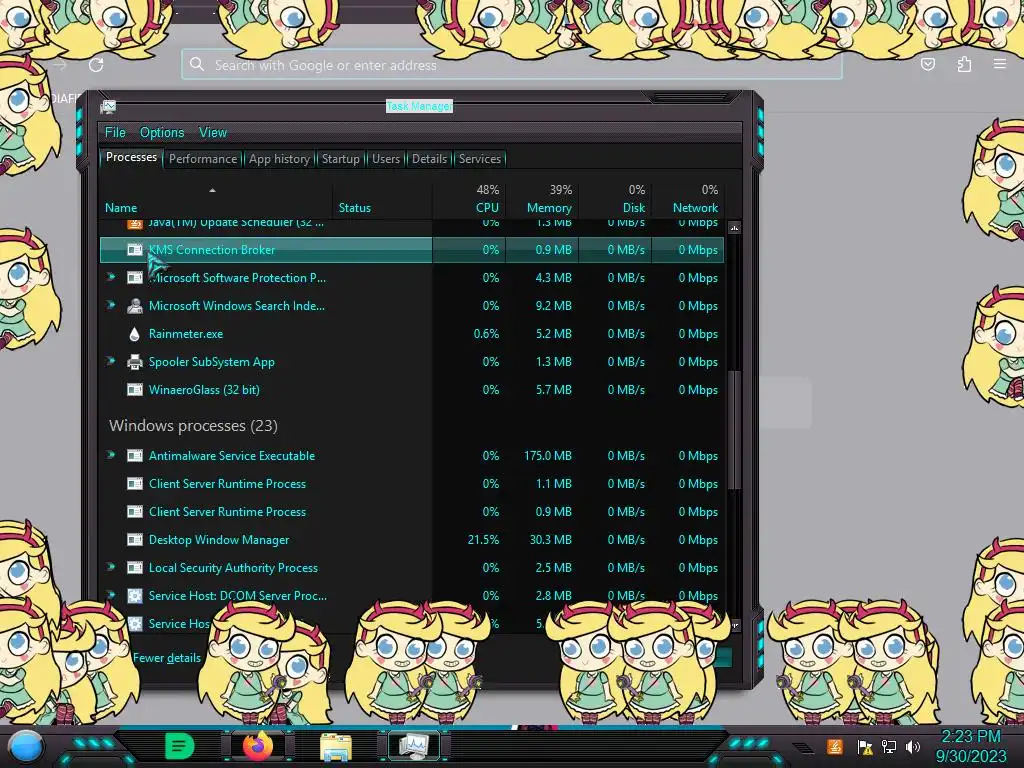
Task: Open the green chat app on the taskbar
Action: click(x=180, y=746)
